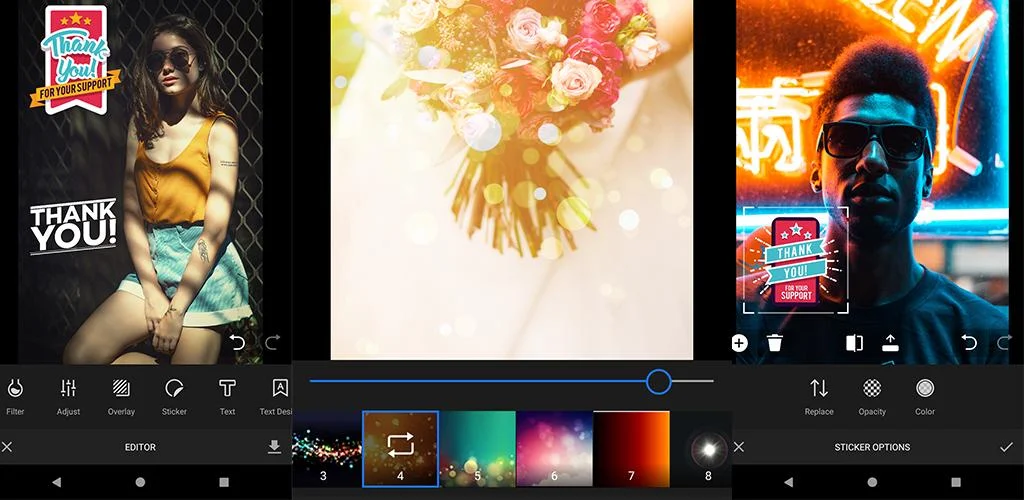1024x500 pixels.
Task: Bring the sticker layer forward
Action: [890, 343]
